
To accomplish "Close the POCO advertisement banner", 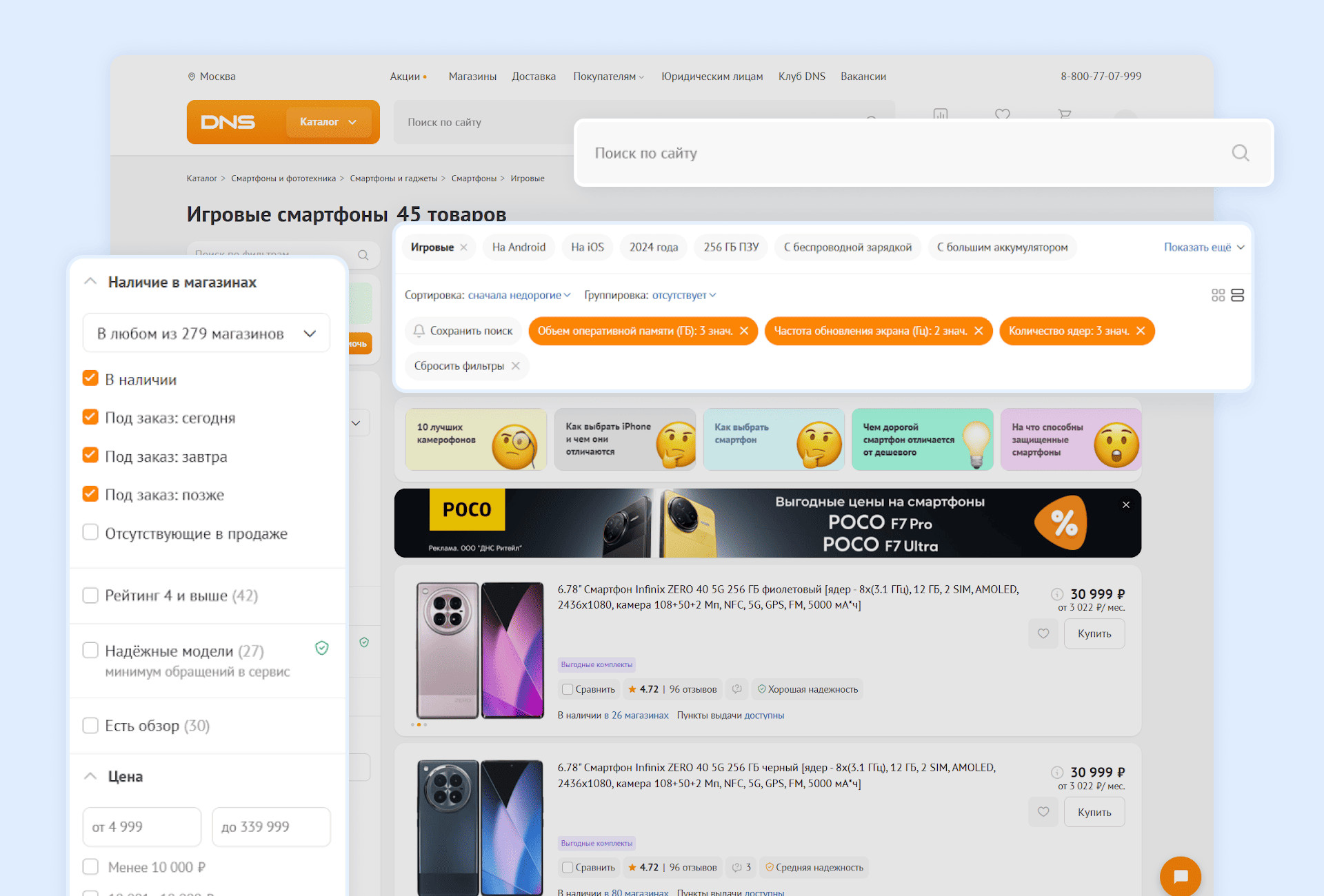I will pos(1125,505).
